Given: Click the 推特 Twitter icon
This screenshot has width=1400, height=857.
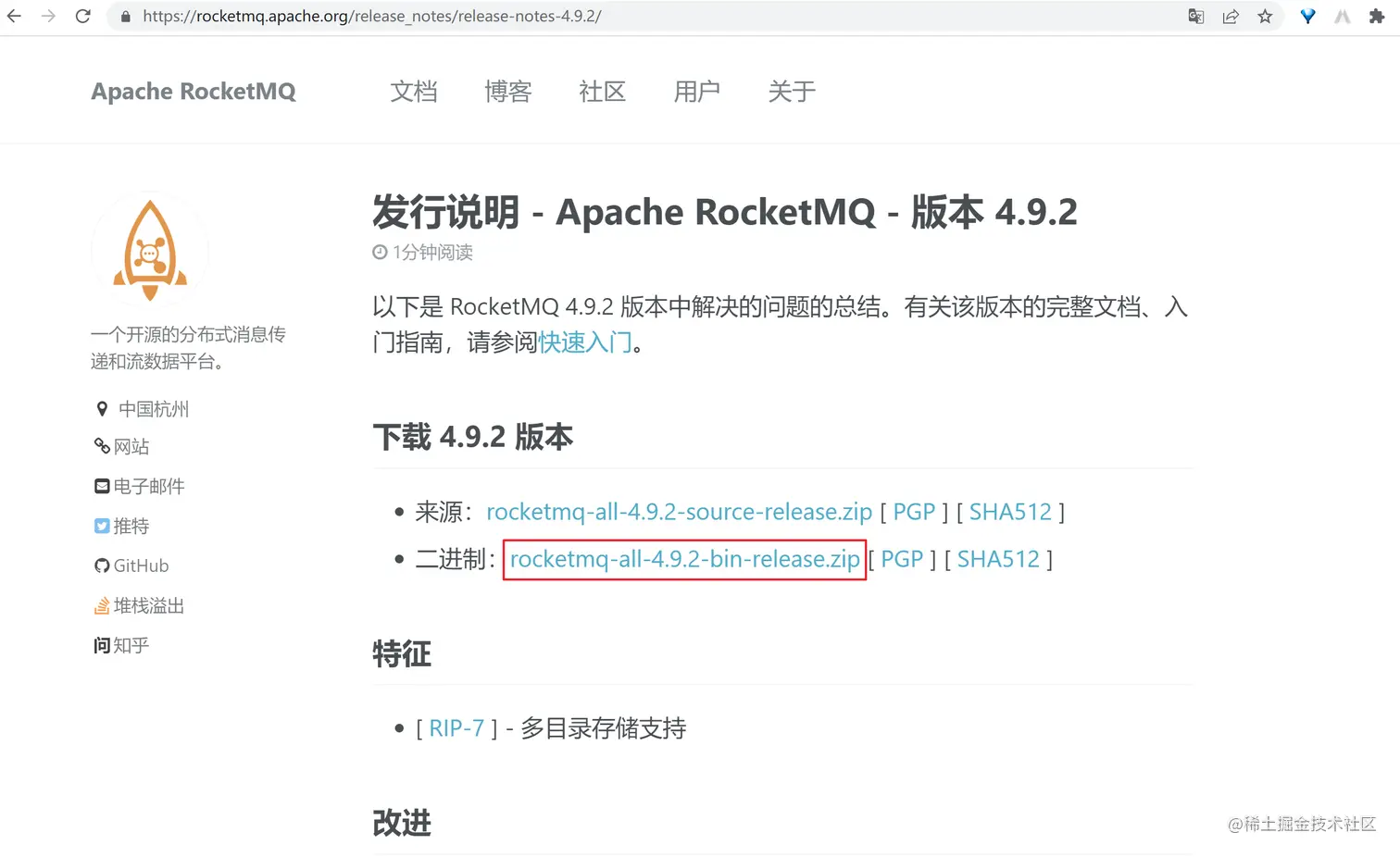Looking at the screenshot, I should click(x=102, y=526).
